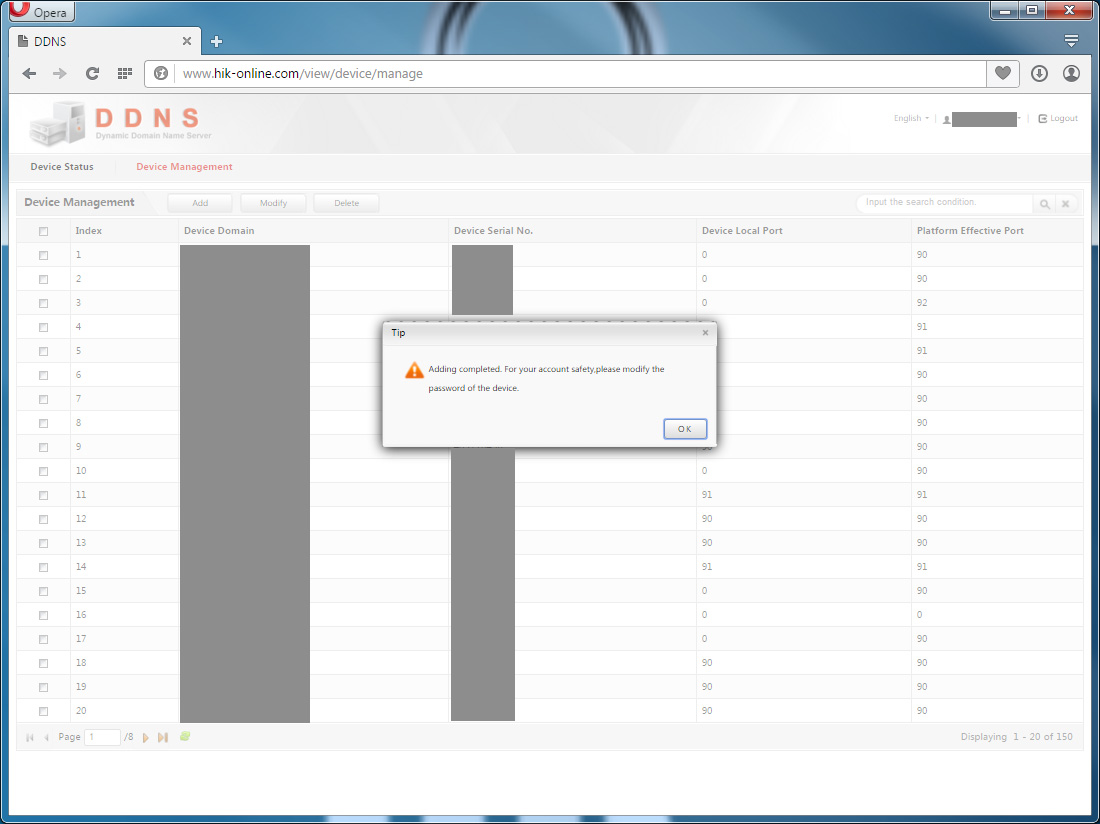Screen dimensions: 1100x824
Task: Click the Logout link
Action: pyautogui.click(x=1058, y=119)
